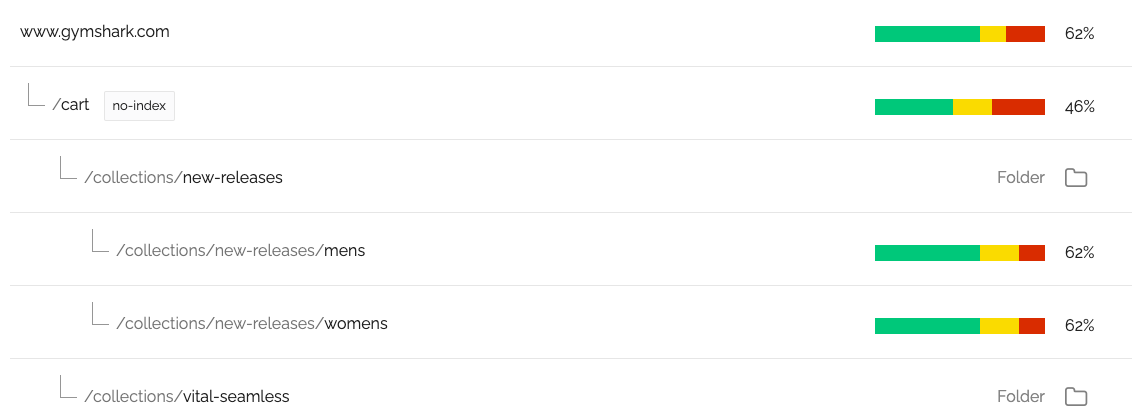Open the vital-seamless folder icon

pos(1076,397)
